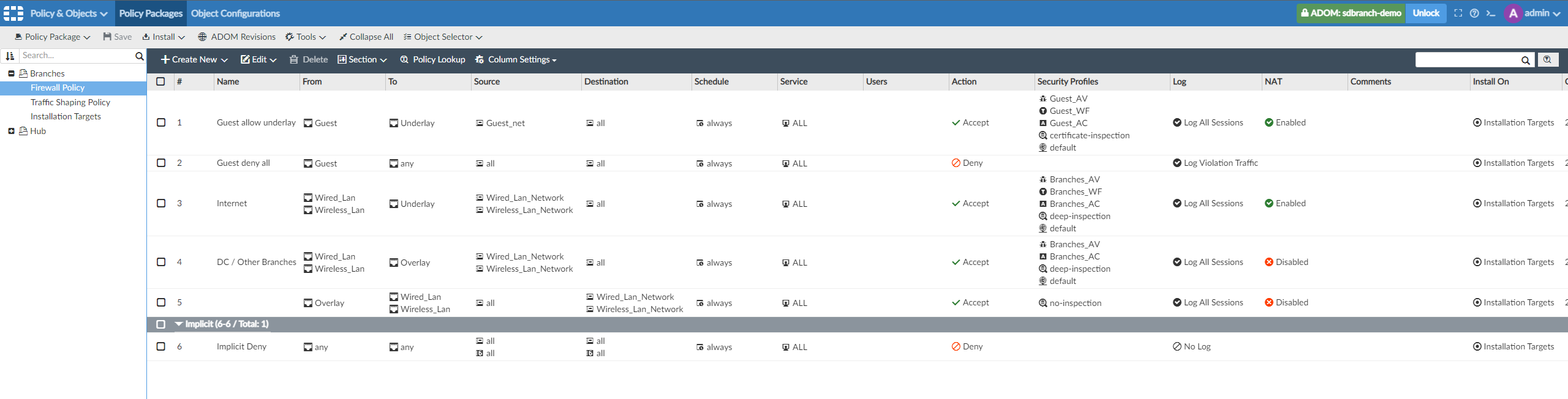Viewport: 1568px width, 399px height.
Task: Click the Guest_net address icon
Action: [x=480, y=123]
